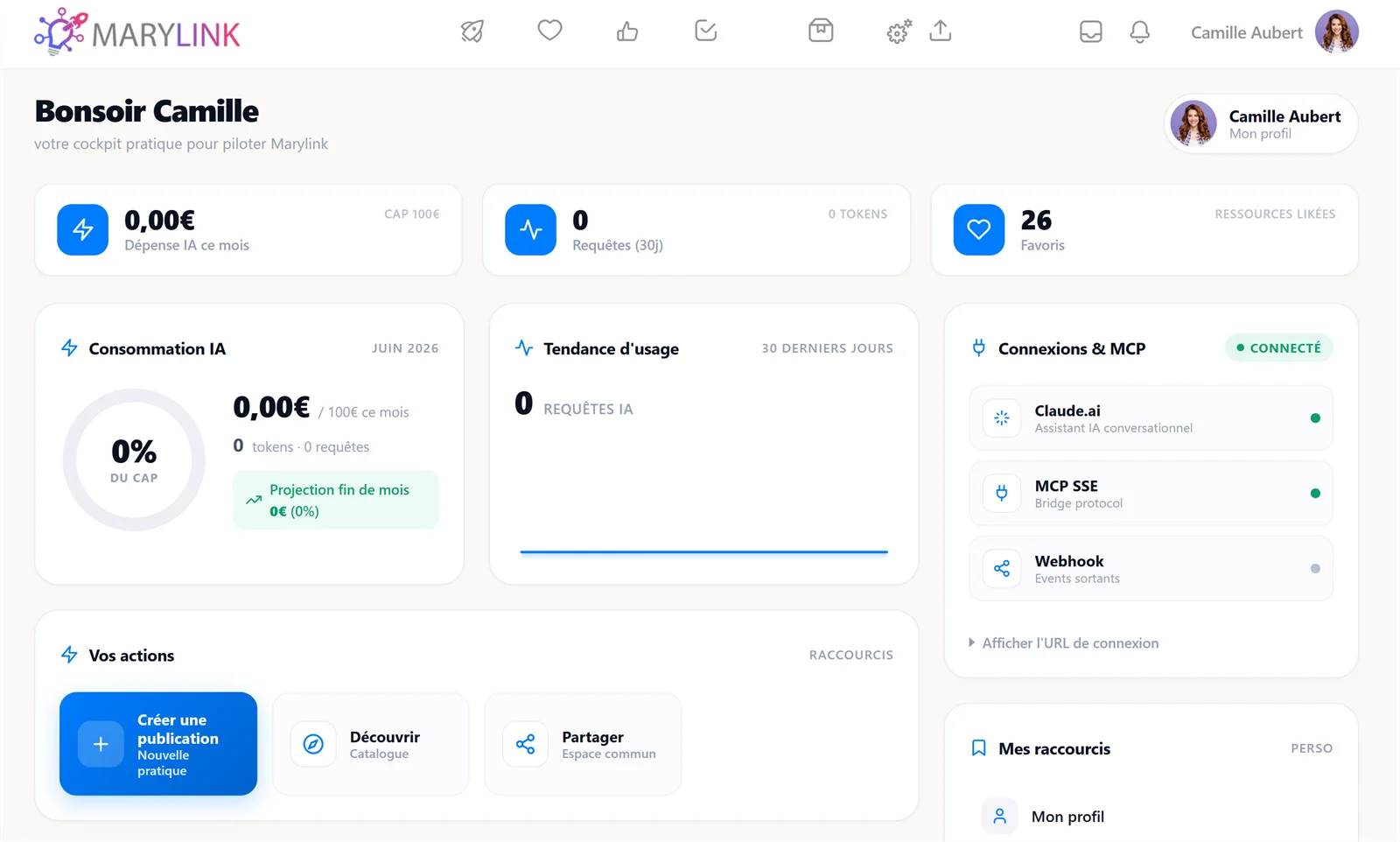Click the Webhook share icon

[x=1002, y=569]
